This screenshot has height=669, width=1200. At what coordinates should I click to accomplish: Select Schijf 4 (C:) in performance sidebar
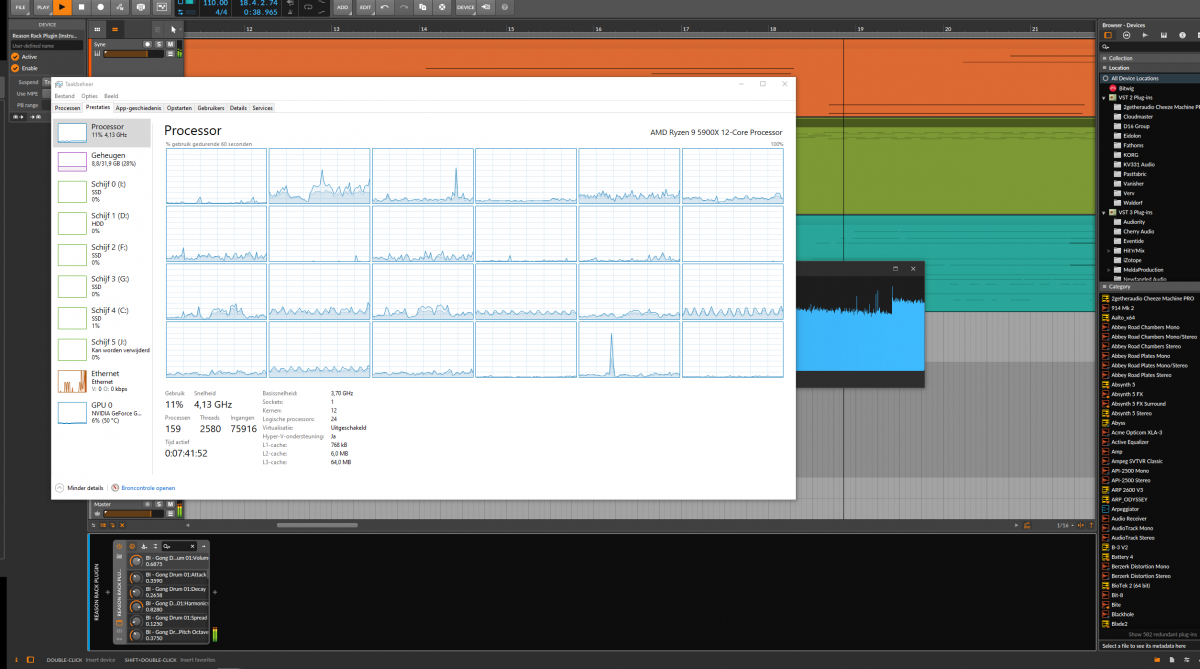103,317
